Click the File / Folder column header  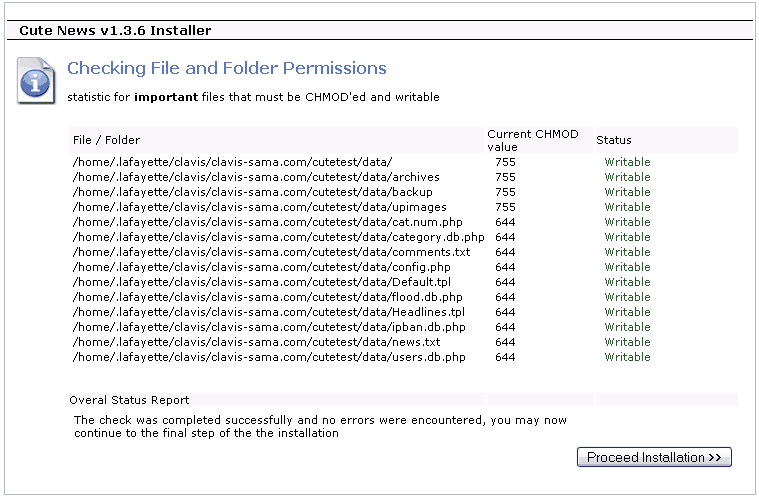[106, 140]
